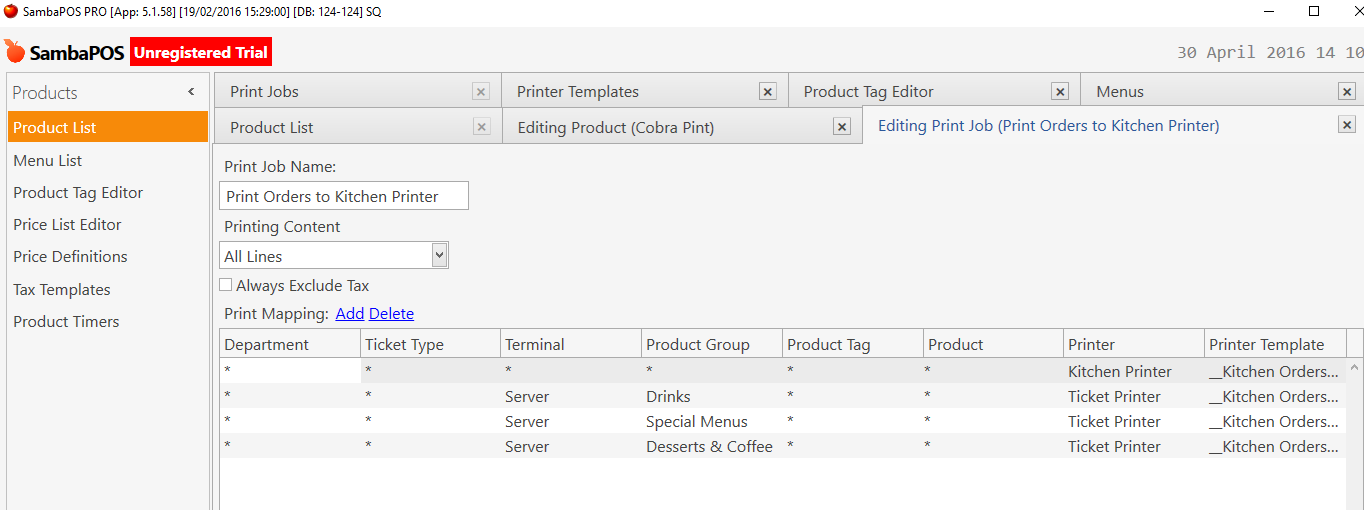Close the Menus tab
The width and height of the screenshot is (1364, 510).
click(x=1347, y=92)
